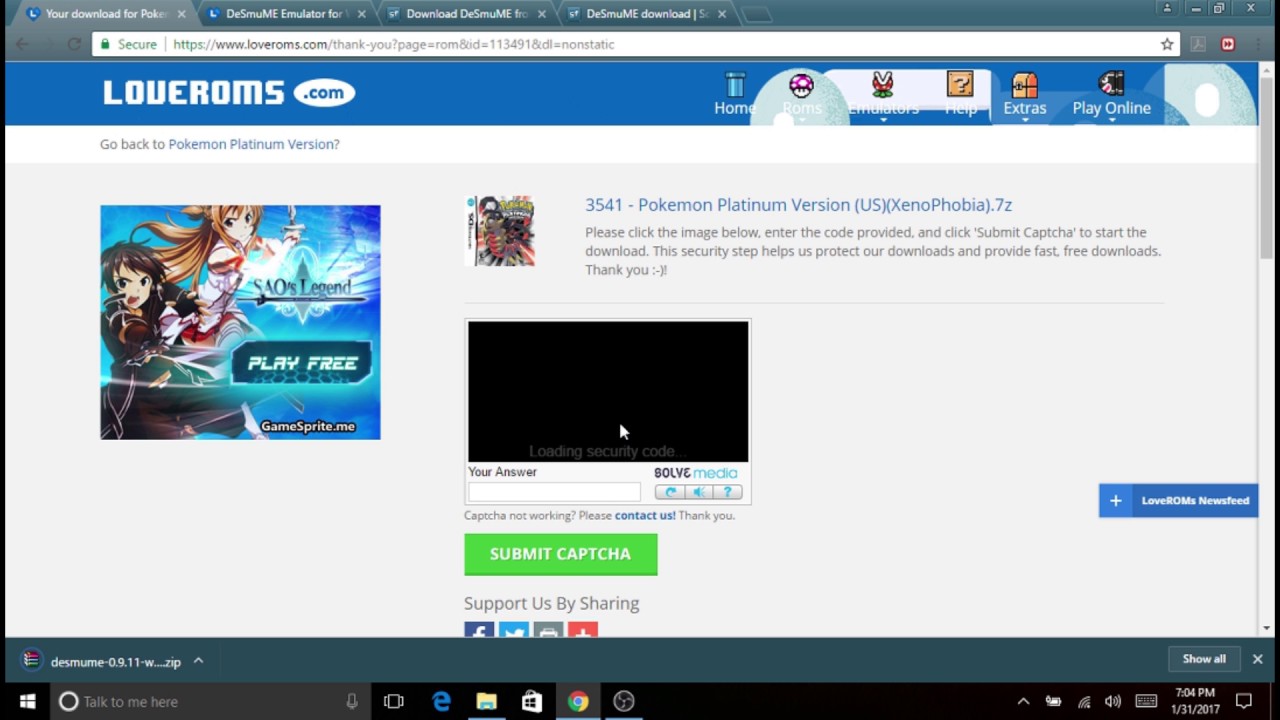Open File Explorer from the taskbar

(487, 701)
